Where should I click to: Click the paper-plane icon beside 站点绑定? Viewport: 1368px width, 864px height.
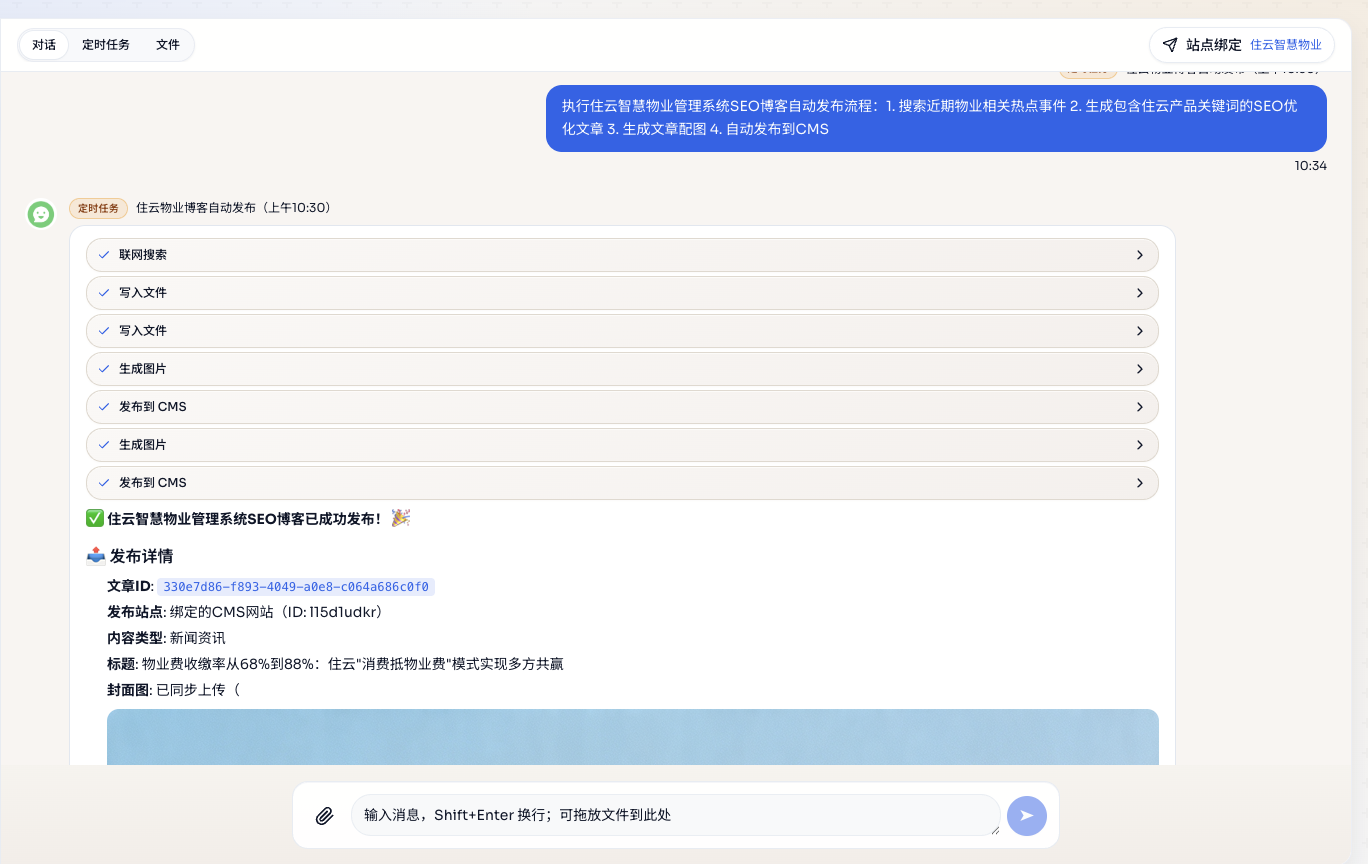pyautogui.click(x=1170, y=44)
